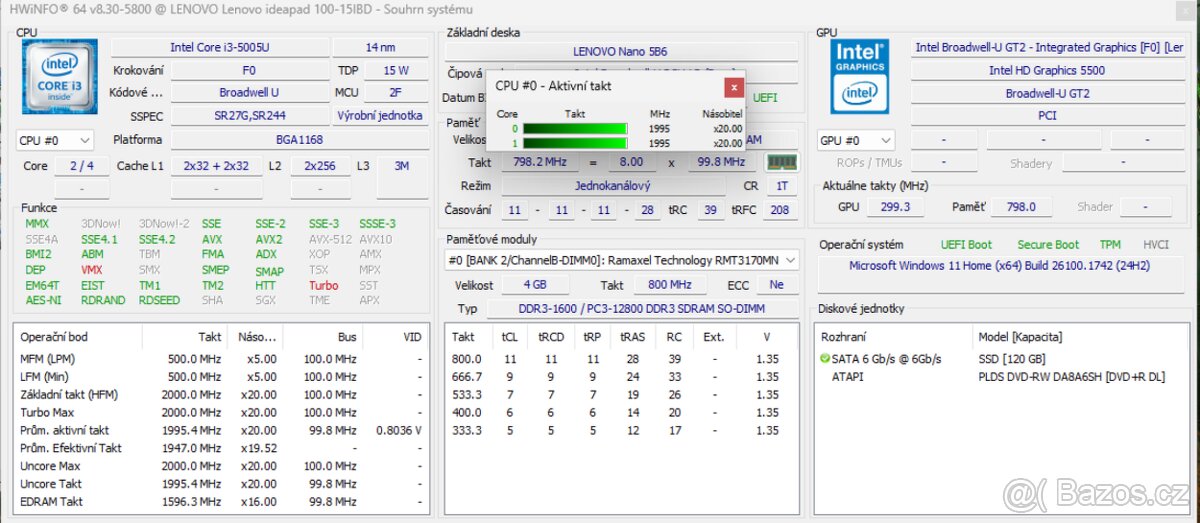Viewport: 1200px width, 523px height.
Task: Click the Platforma value BGA1168
Action: coord(299,140)
